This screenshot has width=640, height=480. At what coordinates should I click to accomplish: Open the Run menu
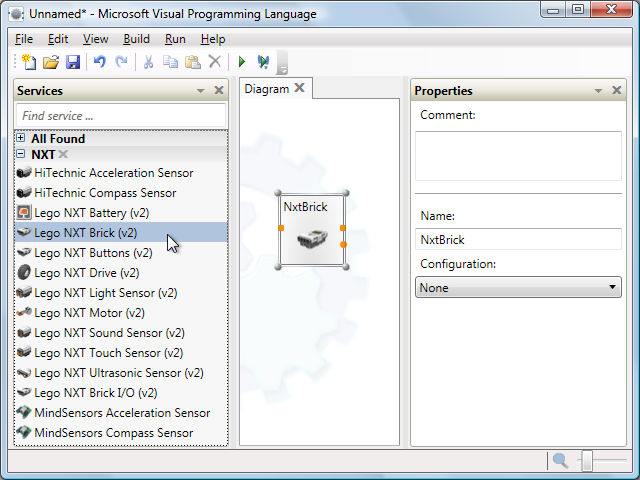tap(175, 39)
